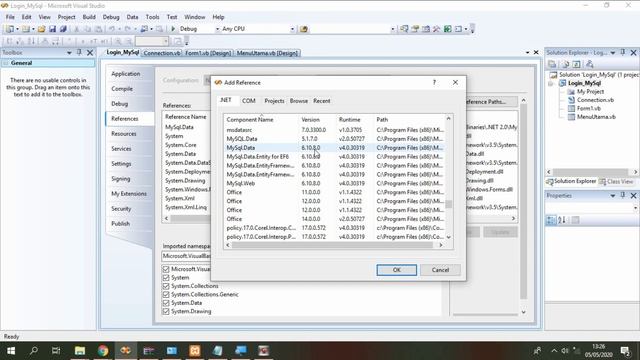The image size is (640, 360).
Task: Click Show All Files in Solution Explorer
Action: (x=565, y=64)
